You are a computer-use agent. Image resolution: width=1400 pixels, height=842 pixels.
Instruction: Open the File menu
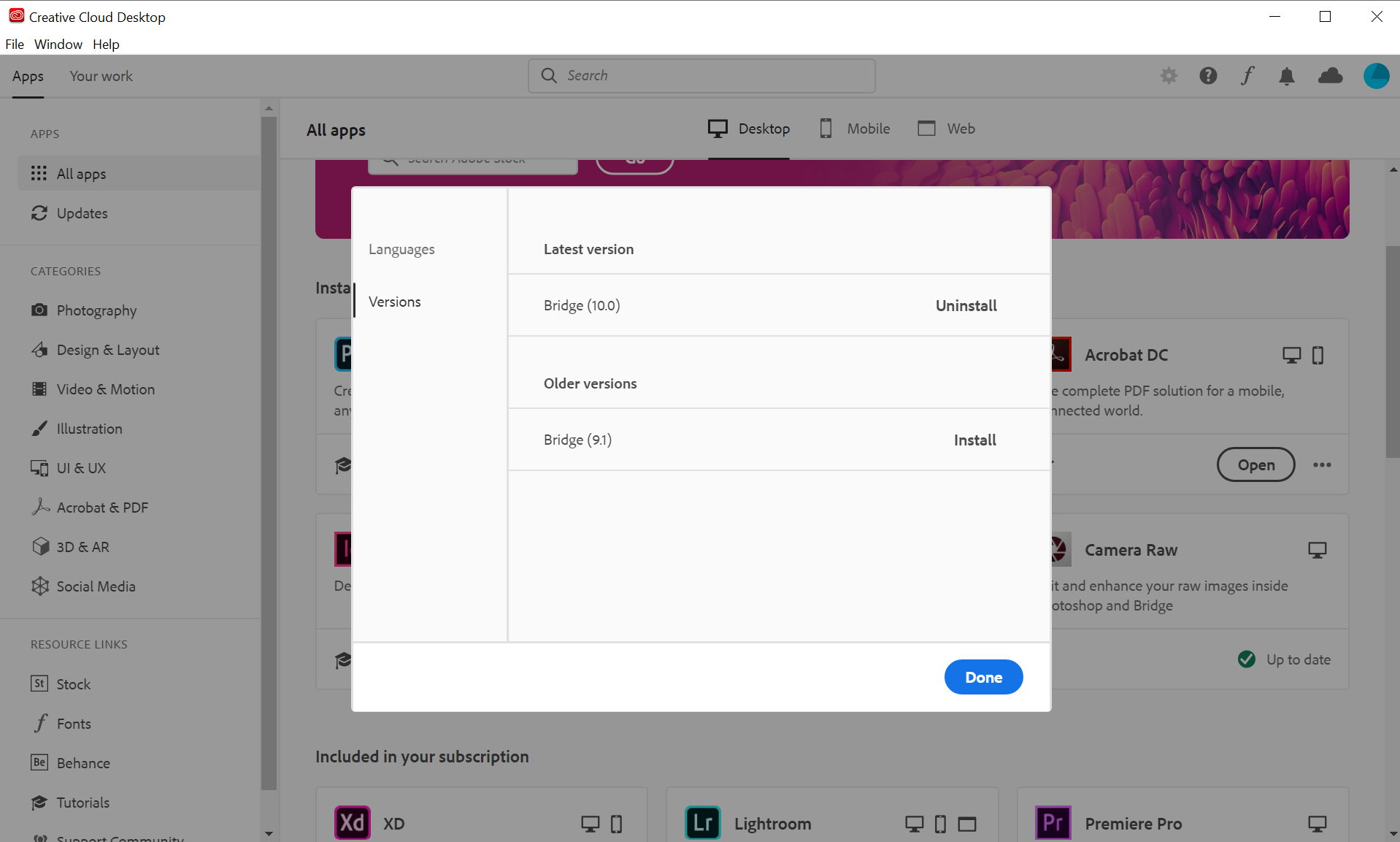14,44
